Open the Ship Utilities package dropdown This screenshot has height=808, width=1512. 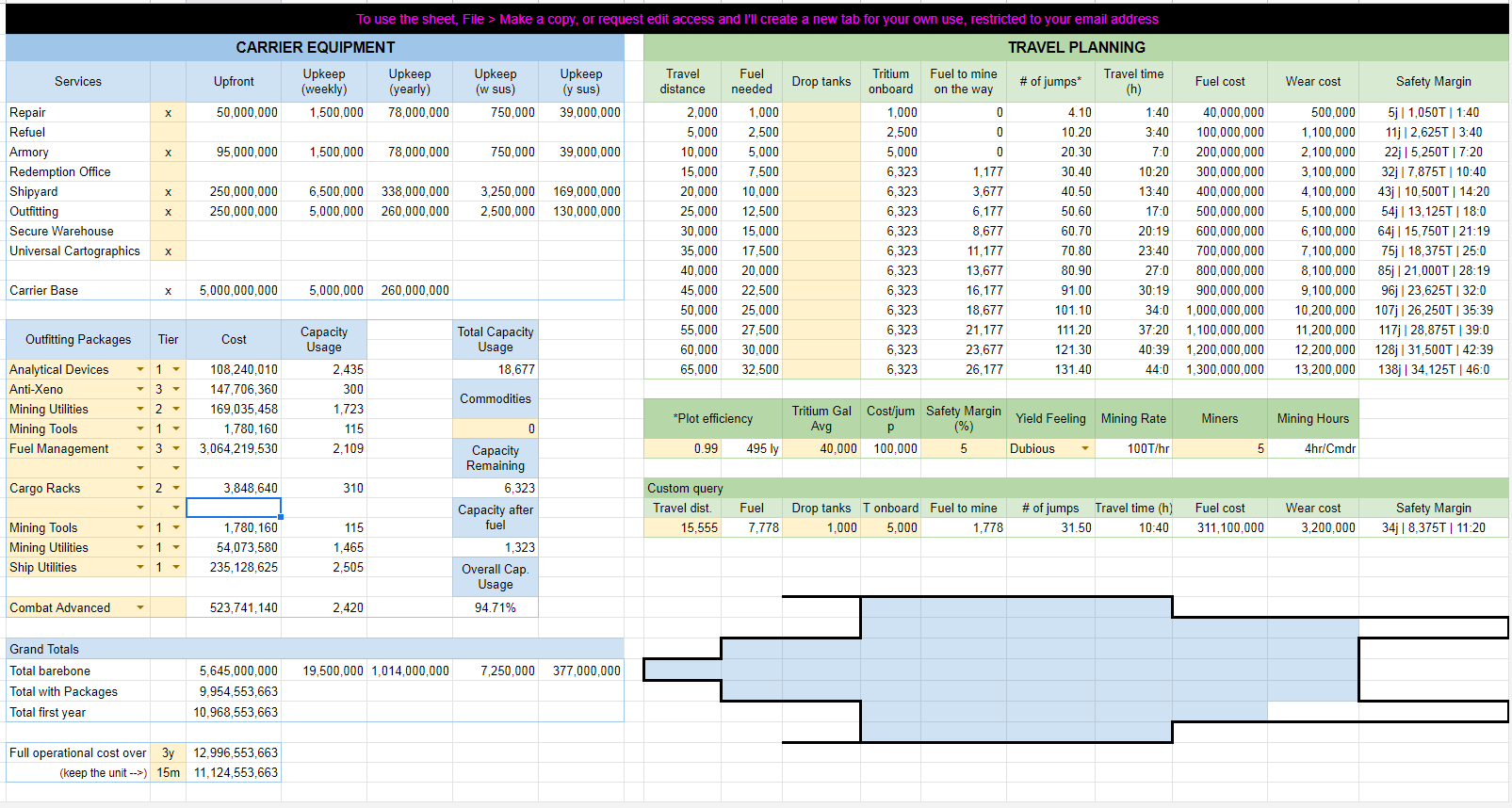[140, 568]
